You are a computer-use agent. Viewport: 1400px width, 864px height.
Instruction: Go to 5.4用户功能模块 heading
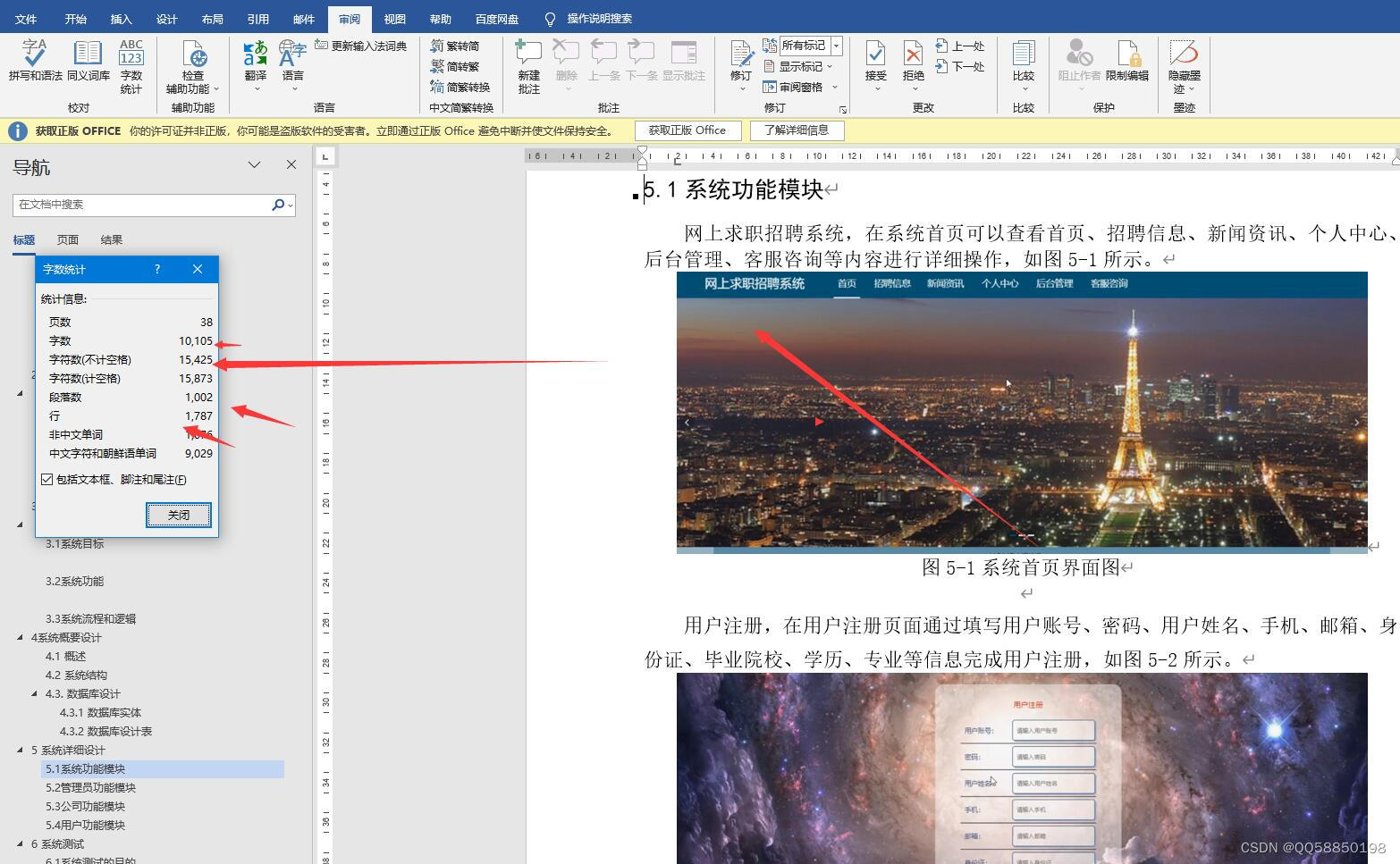point(85,825)
